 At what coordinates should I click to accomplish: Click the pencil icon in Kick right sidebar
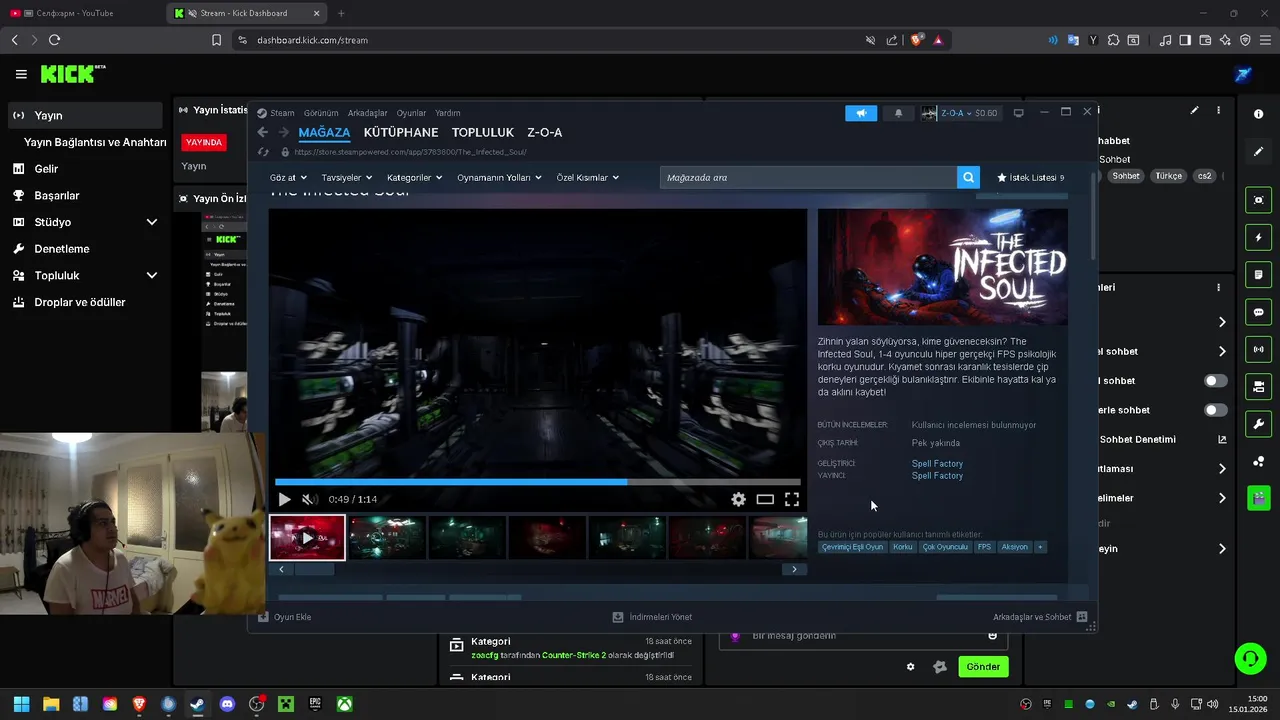coord(1258,152)
